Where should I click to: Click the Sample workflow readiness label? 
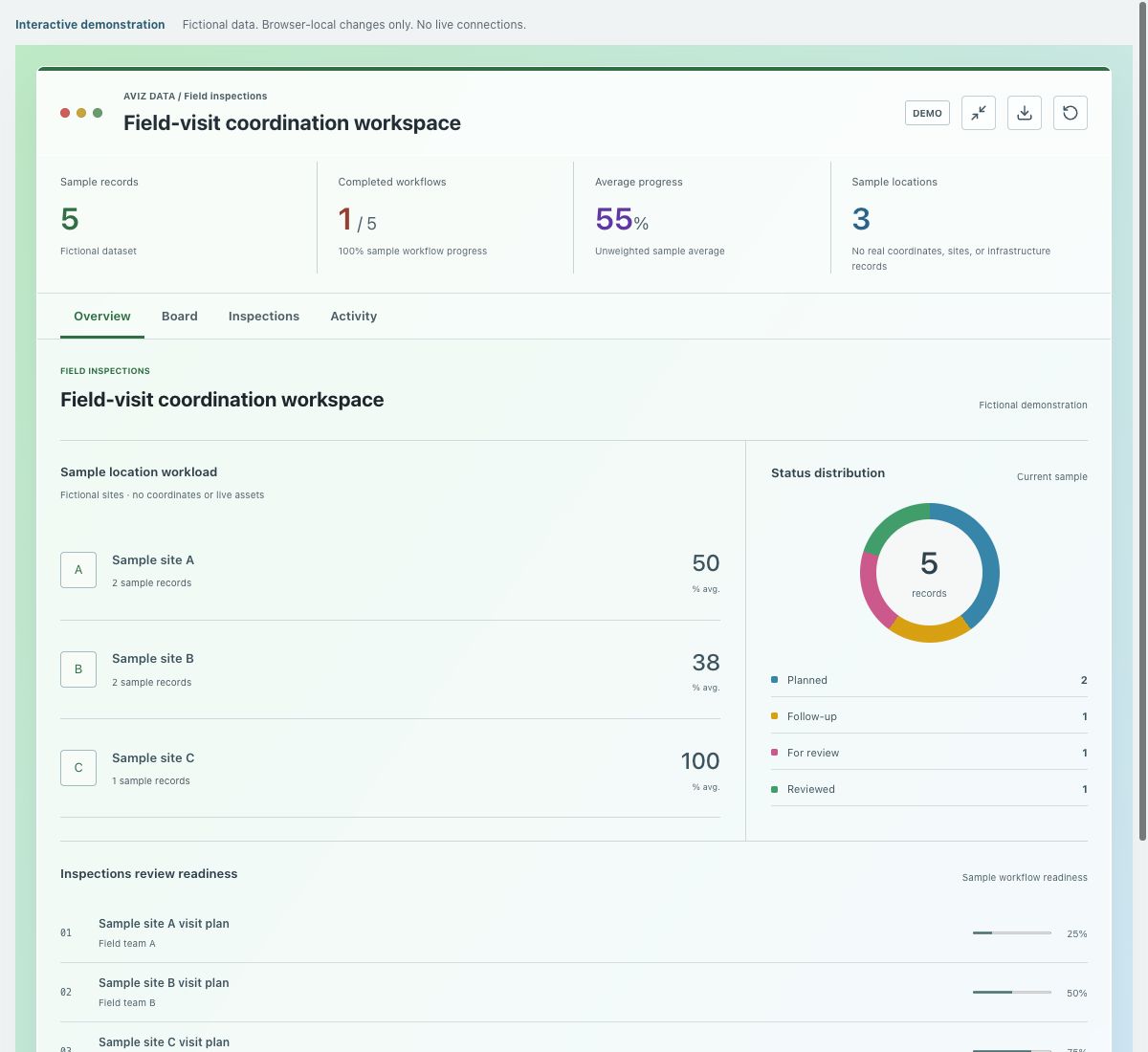pos(1025,878)
